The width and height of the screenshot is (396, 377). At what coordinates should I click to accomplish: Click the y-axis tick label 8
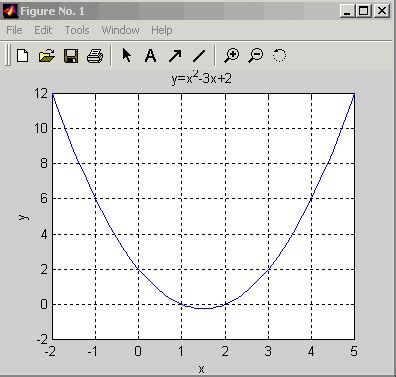44,163
